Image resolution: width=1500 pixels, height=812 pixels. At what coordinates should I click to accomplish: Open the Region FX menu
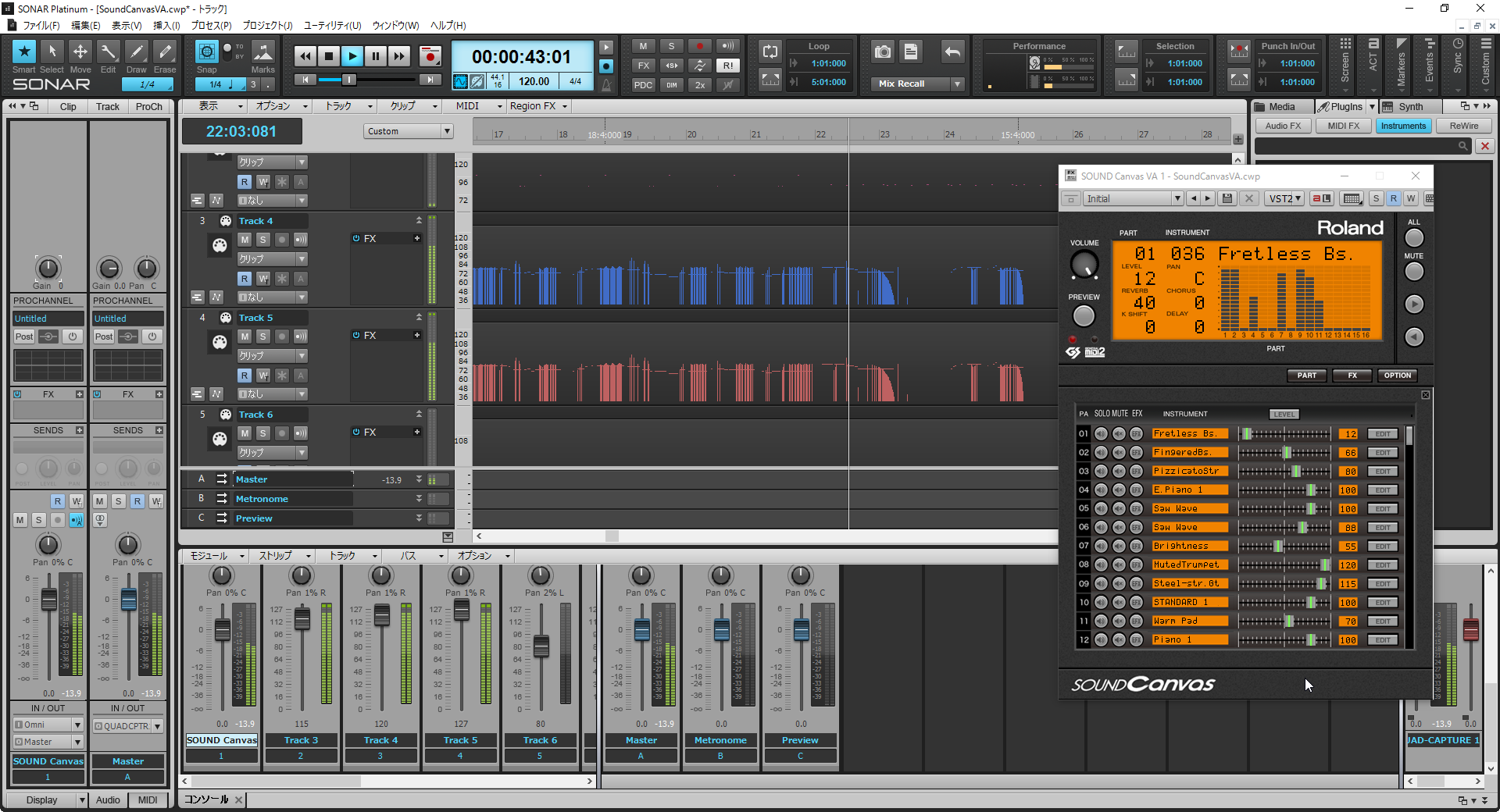(538, 106)
